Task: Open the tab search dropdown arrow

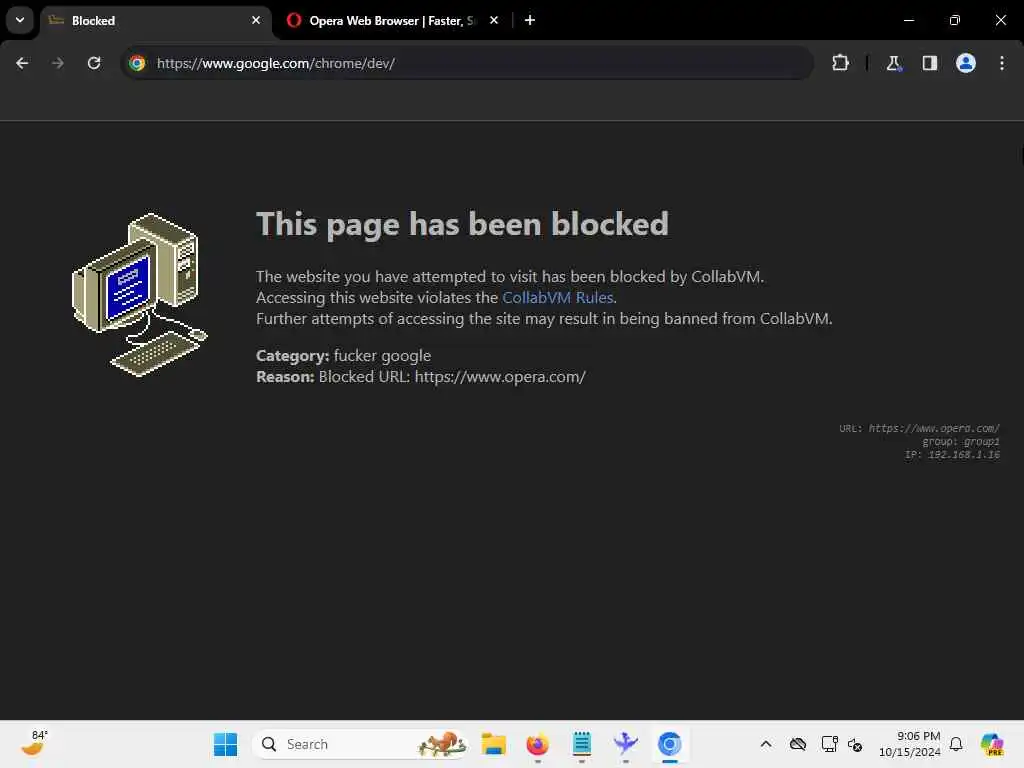Action: coord(20,20)
